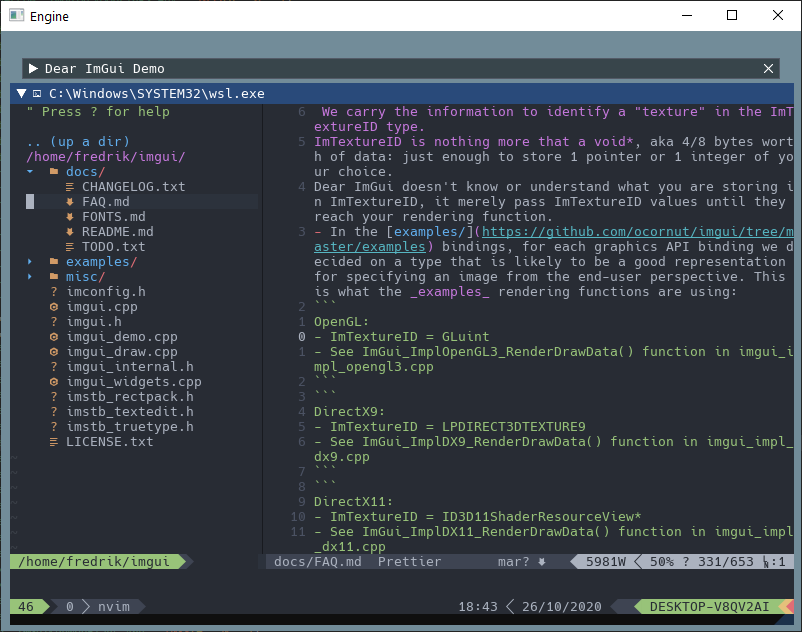Click the imstb_truetype.h question mark icon

[x=54, y=427]
